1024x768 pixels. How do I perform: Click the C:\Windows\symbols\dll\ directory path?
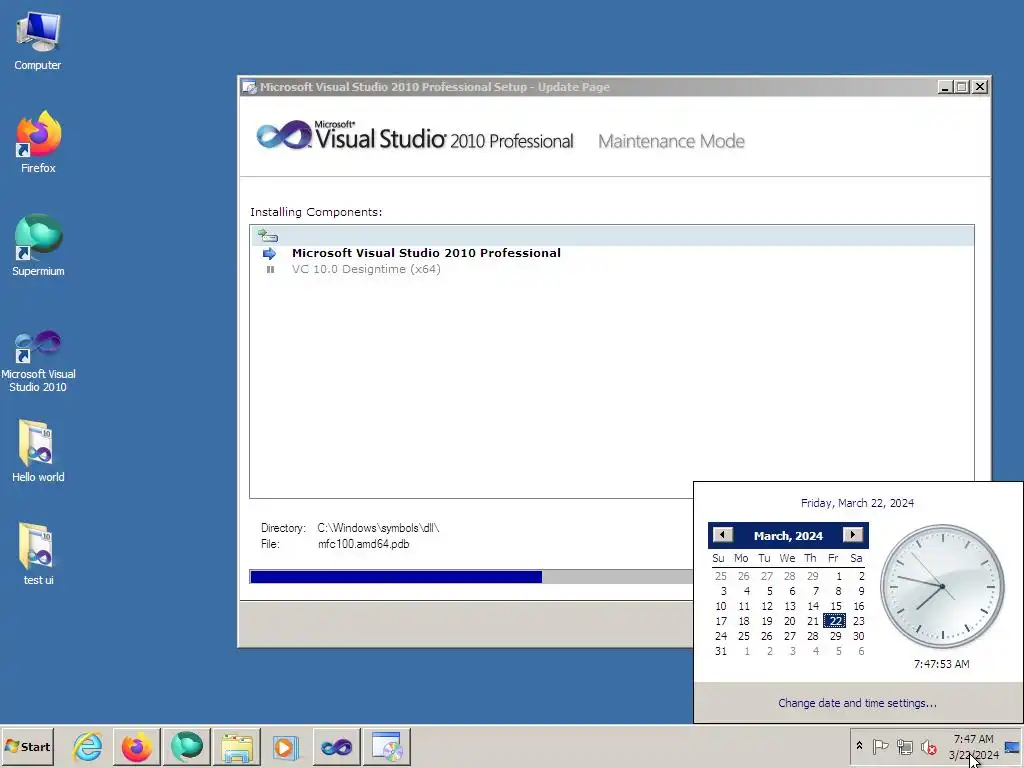tap(378, 528)
